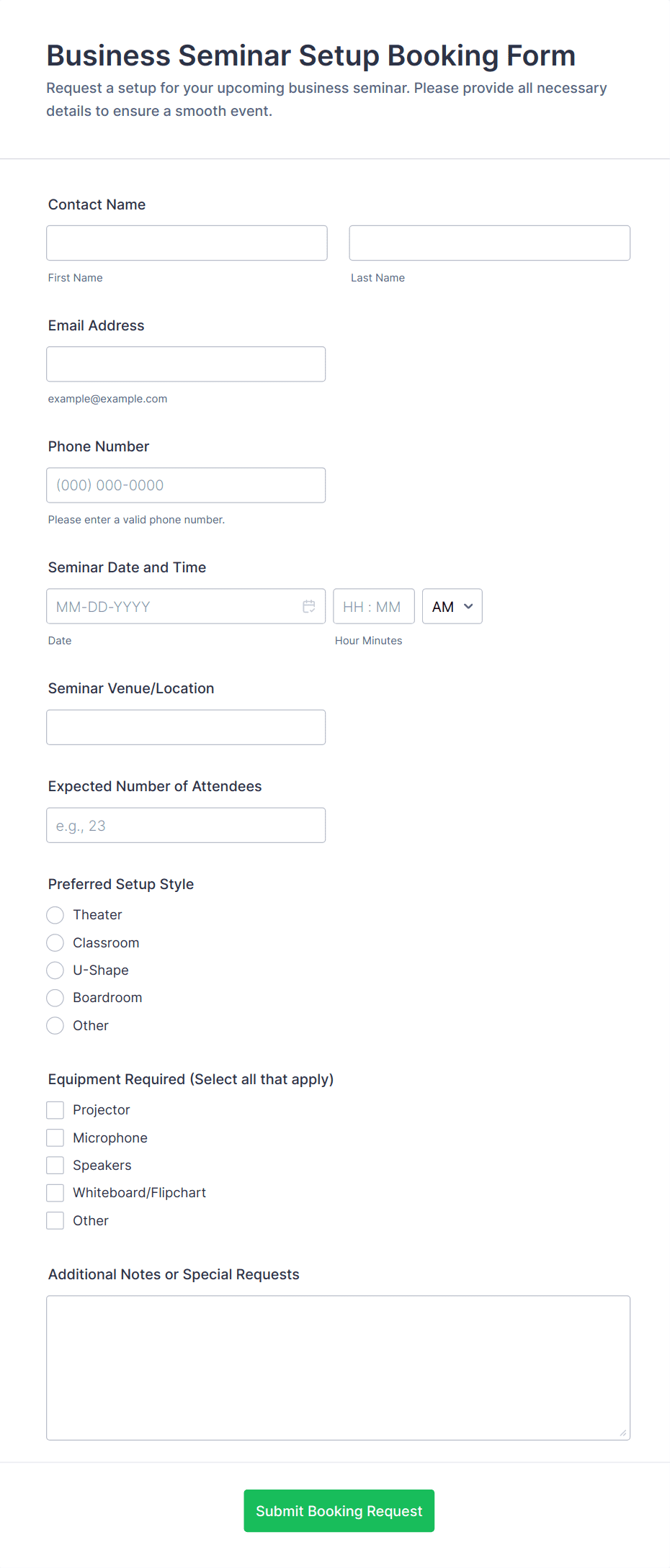This screenshot has height=1568, width=670.
Task: Open the AM/PM dropdown
Action: coord(452,606)
